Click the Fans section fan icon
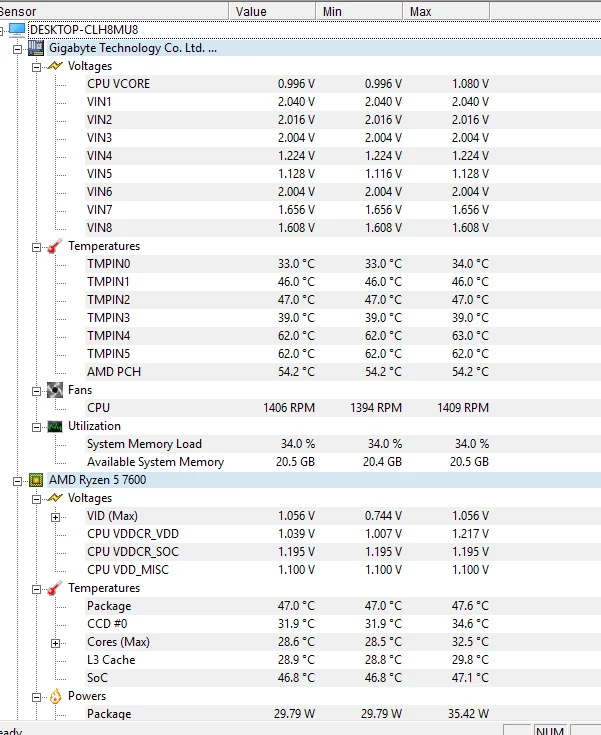The height and width of the screenshot is (735, 601). coord(55,390)
